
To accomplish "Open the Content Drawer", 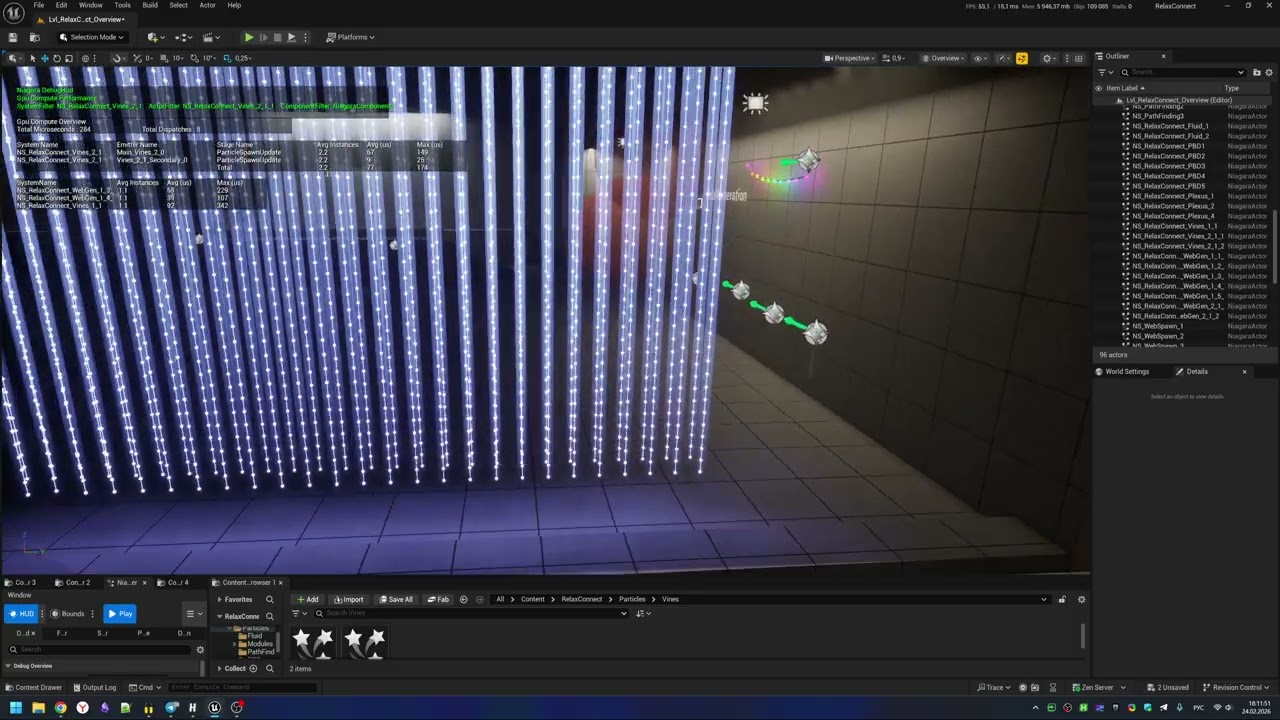I will [34, 688].
